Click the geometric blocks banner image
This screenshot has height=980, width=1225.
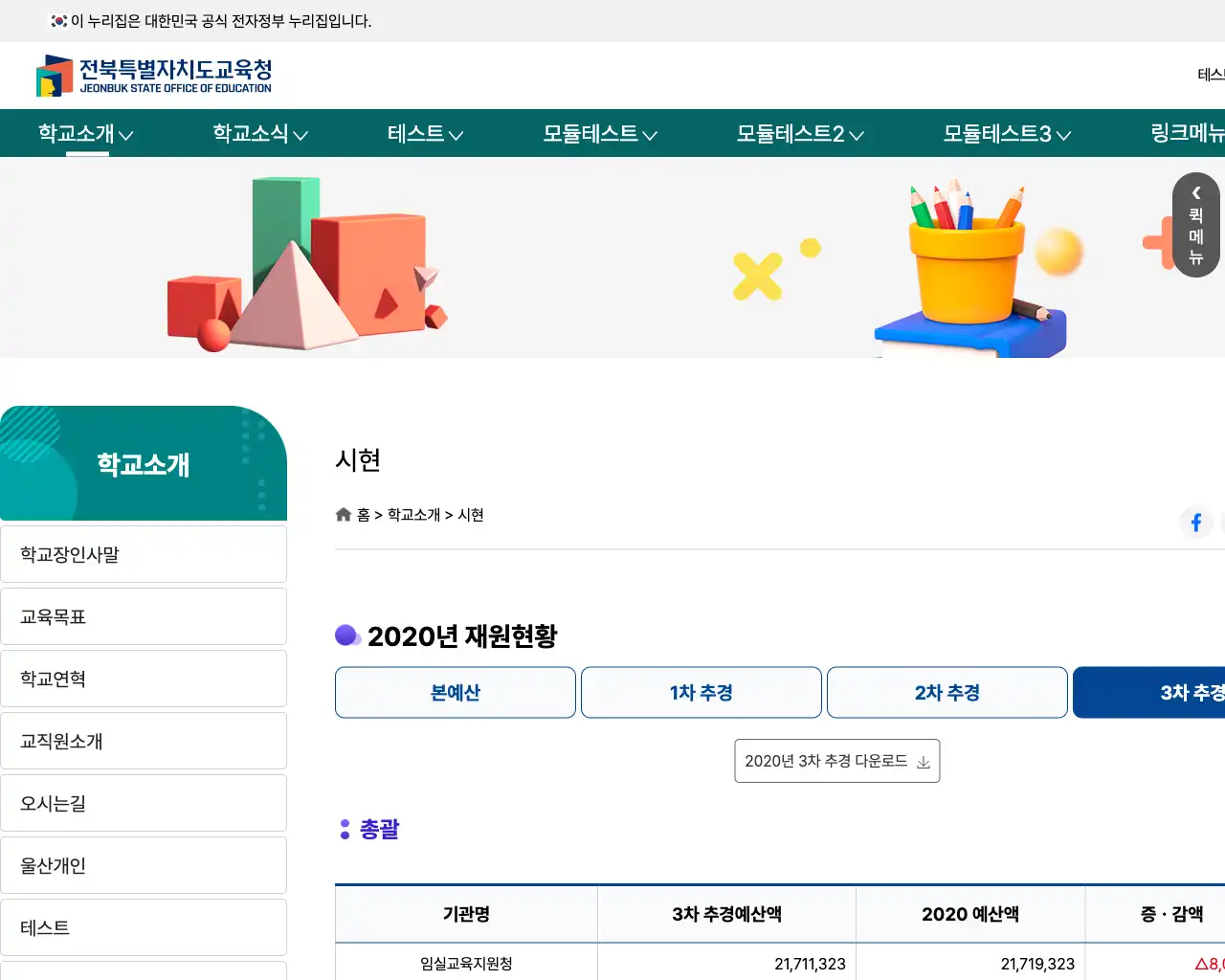tap(306, 263)
